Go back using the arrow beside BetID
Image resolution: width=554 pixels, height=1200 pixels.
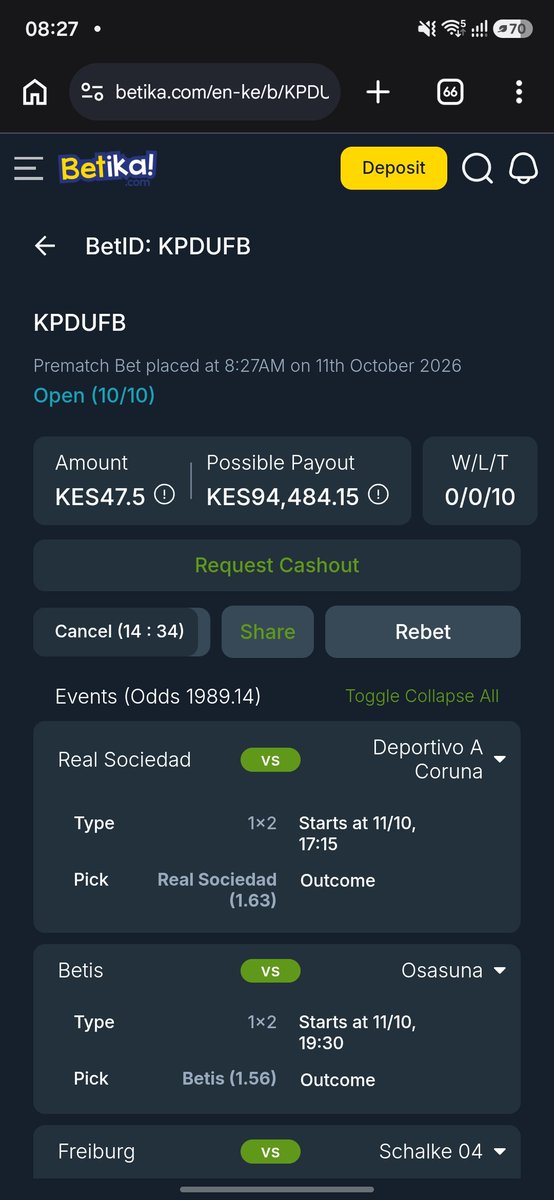pyautogui.click(x=45, y=246)
